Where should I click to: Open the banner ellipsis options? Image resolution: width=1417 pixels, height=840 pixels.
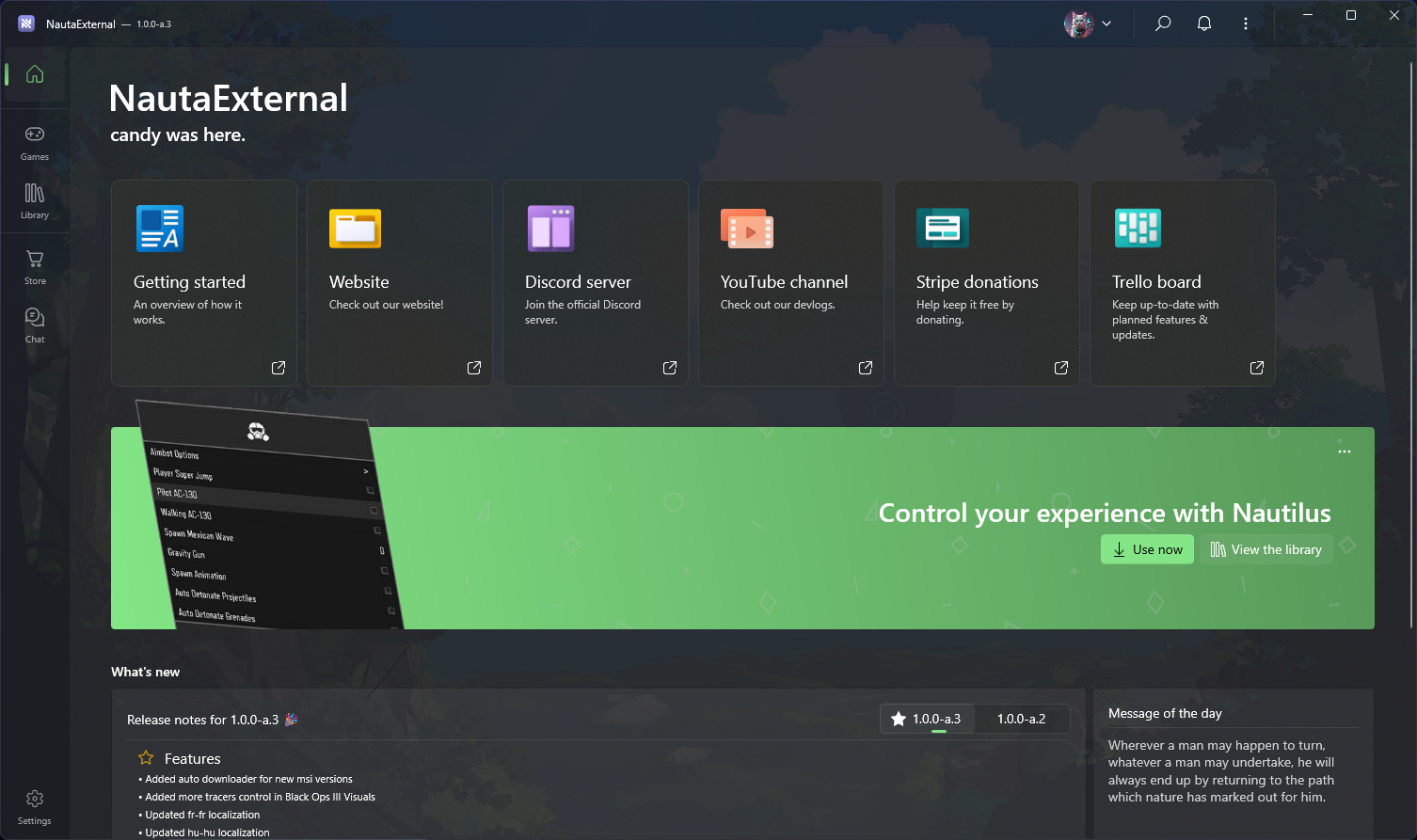coord(1345,452)
